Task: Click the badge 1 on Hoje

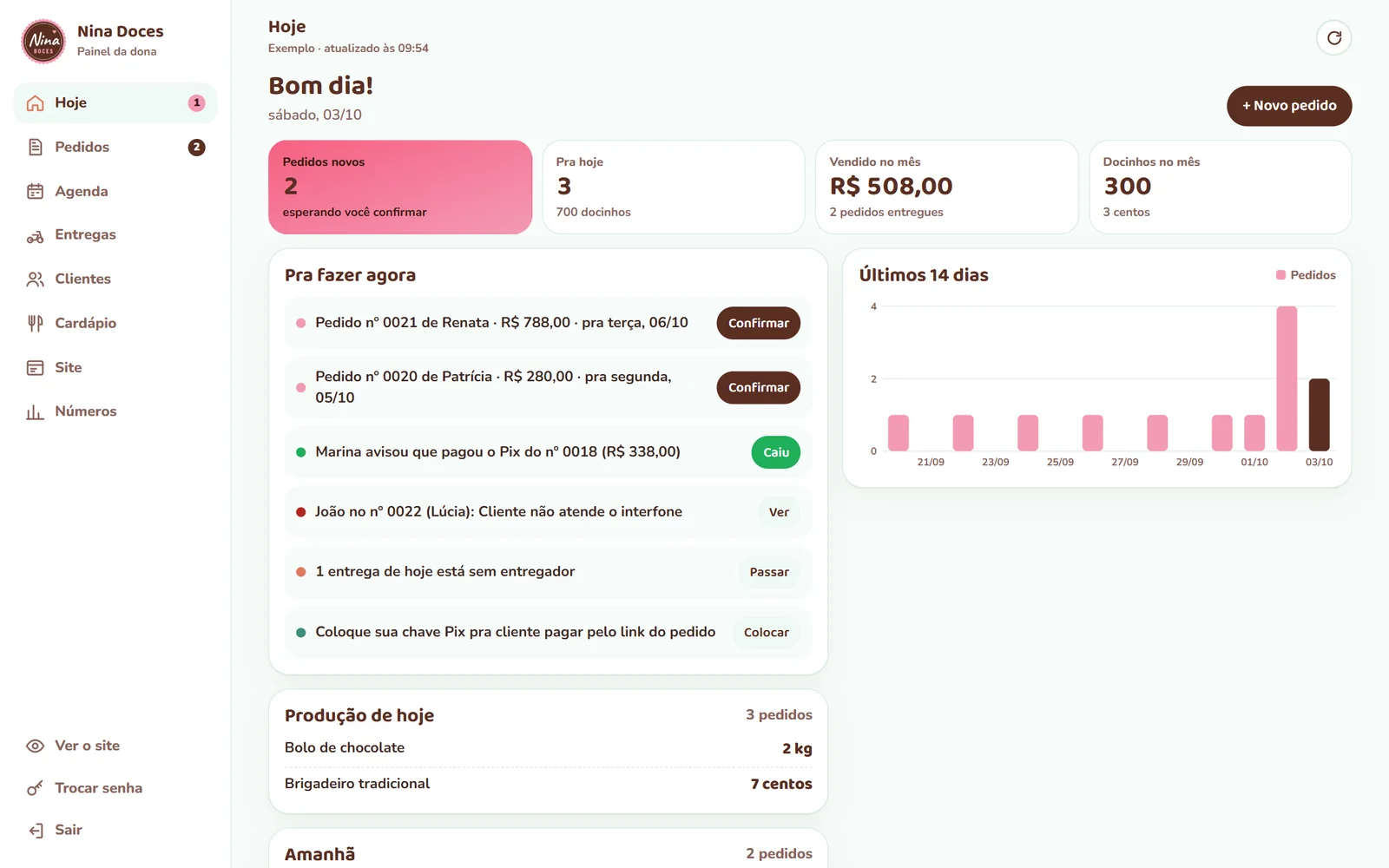Action: [x=197, y=103]
